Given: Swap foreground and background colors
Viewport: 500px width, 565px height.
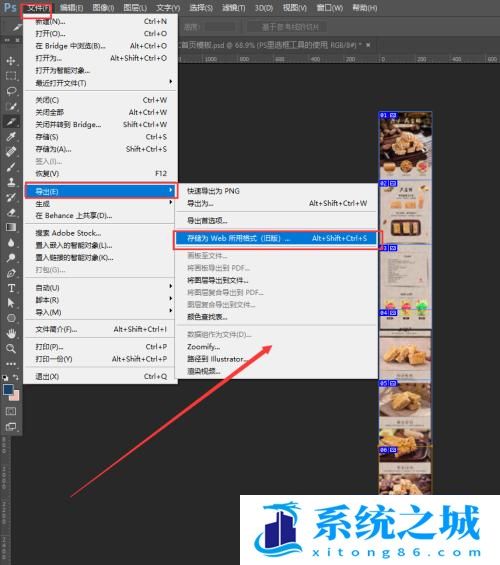Looking at the screenshot, I should 16,377.
